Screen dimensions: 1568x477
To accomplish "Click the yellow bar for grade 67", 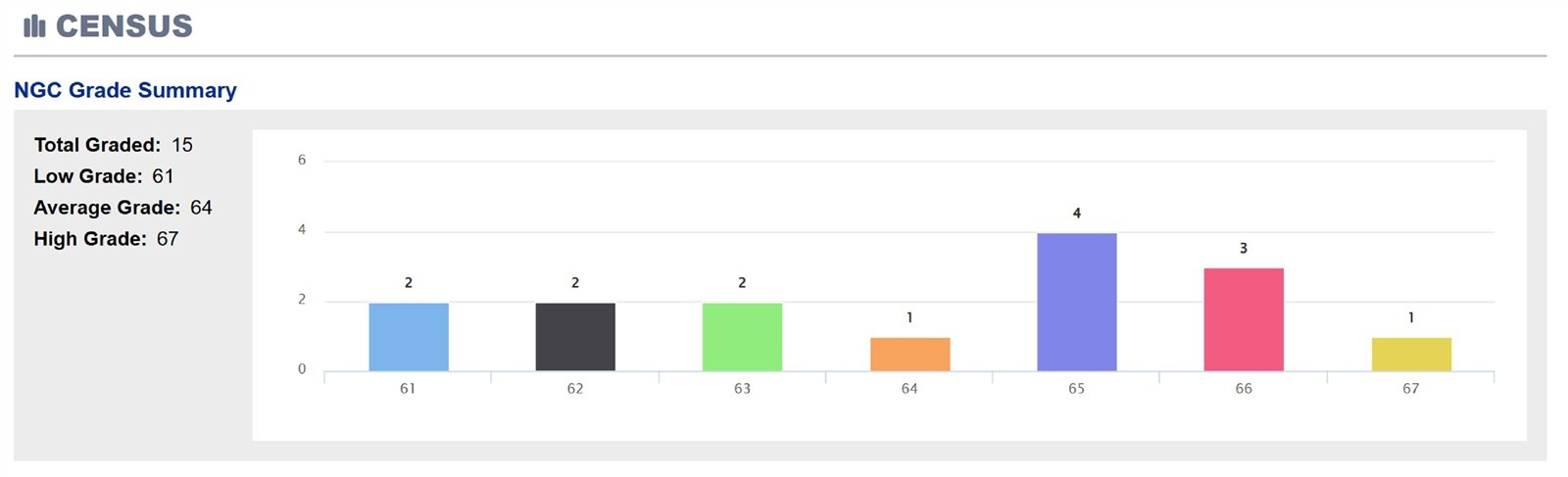I will pos(1411,355).
